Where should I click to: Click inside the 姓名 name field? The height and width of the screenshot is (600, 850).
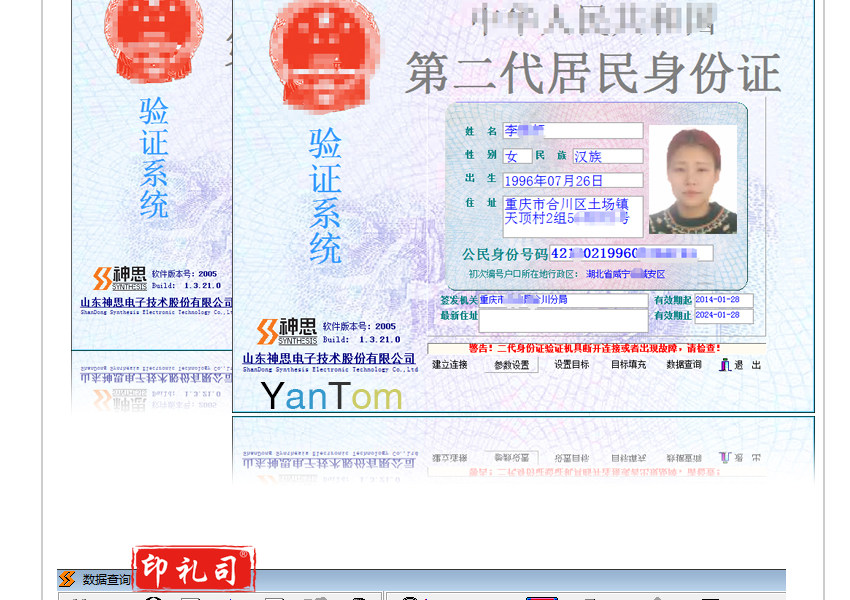click(x=572, y=131)
